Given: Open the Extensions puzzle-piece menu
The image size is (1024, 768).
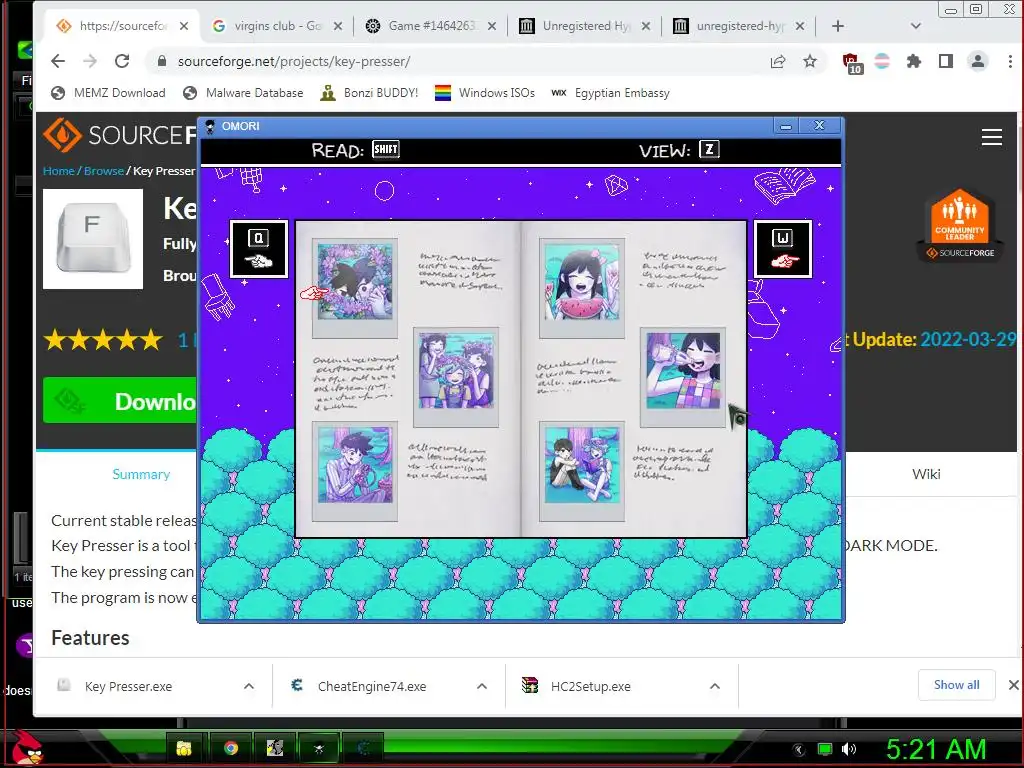Looking at the screenshot, I should click(x=914, y=61).
